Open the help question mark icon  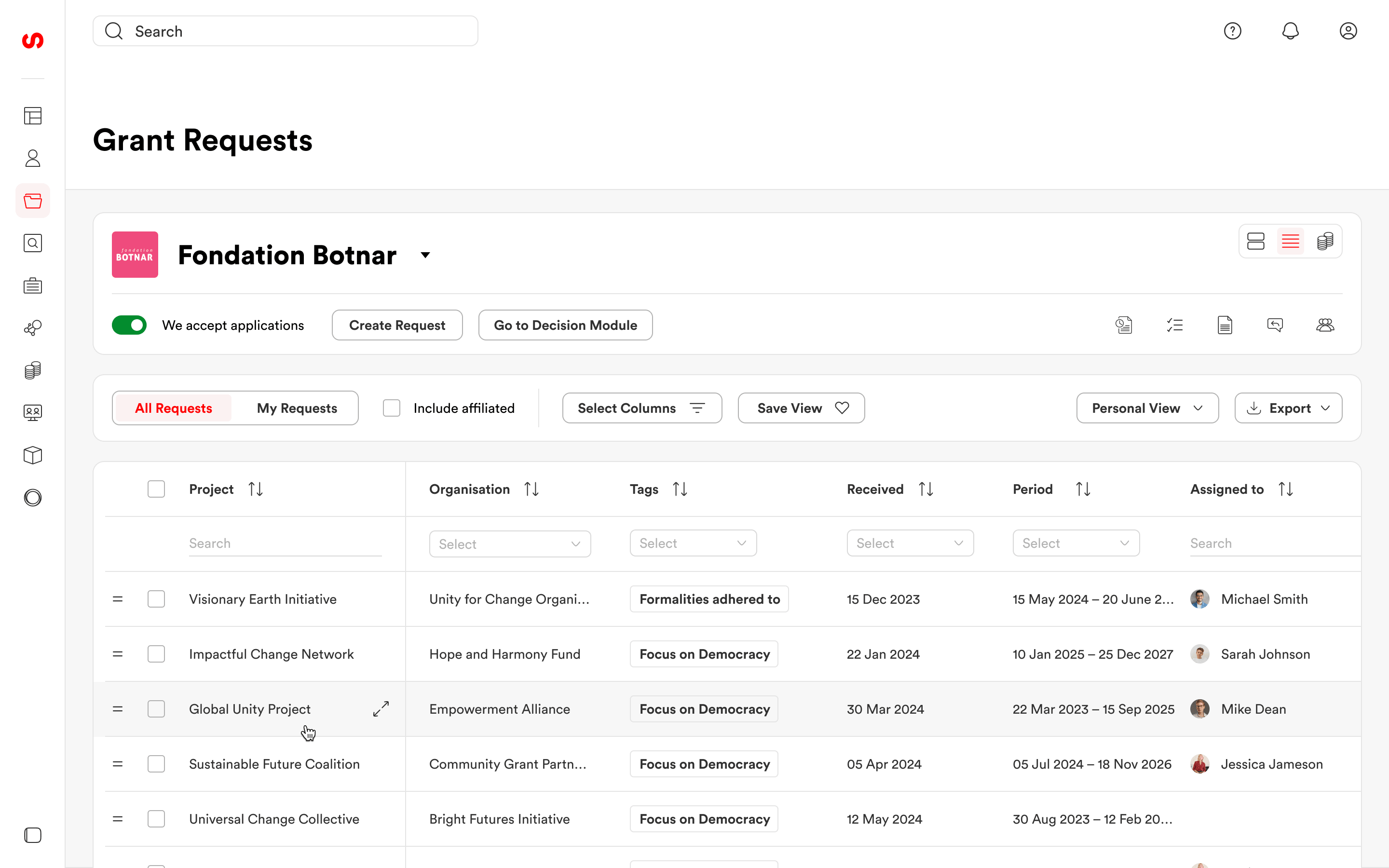[x=1232, y=31]
